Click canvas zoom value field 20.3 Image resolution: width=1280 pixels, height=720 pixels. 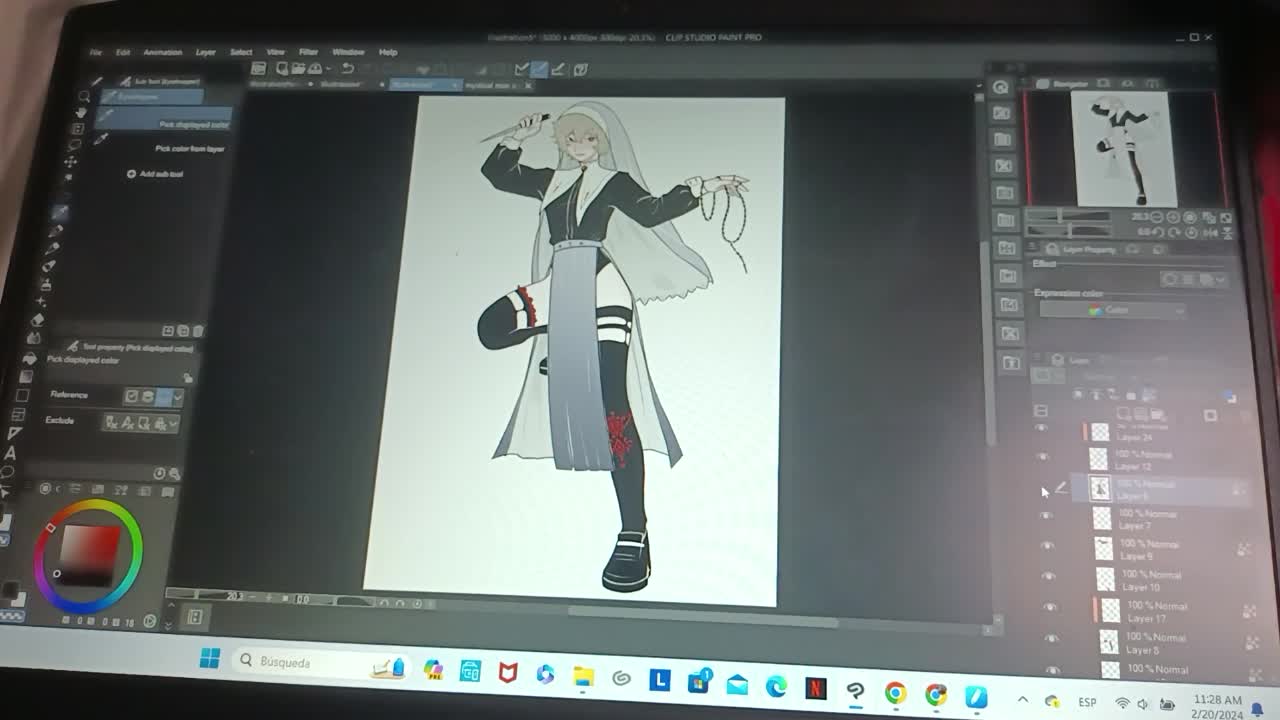(x=235, y=597)
